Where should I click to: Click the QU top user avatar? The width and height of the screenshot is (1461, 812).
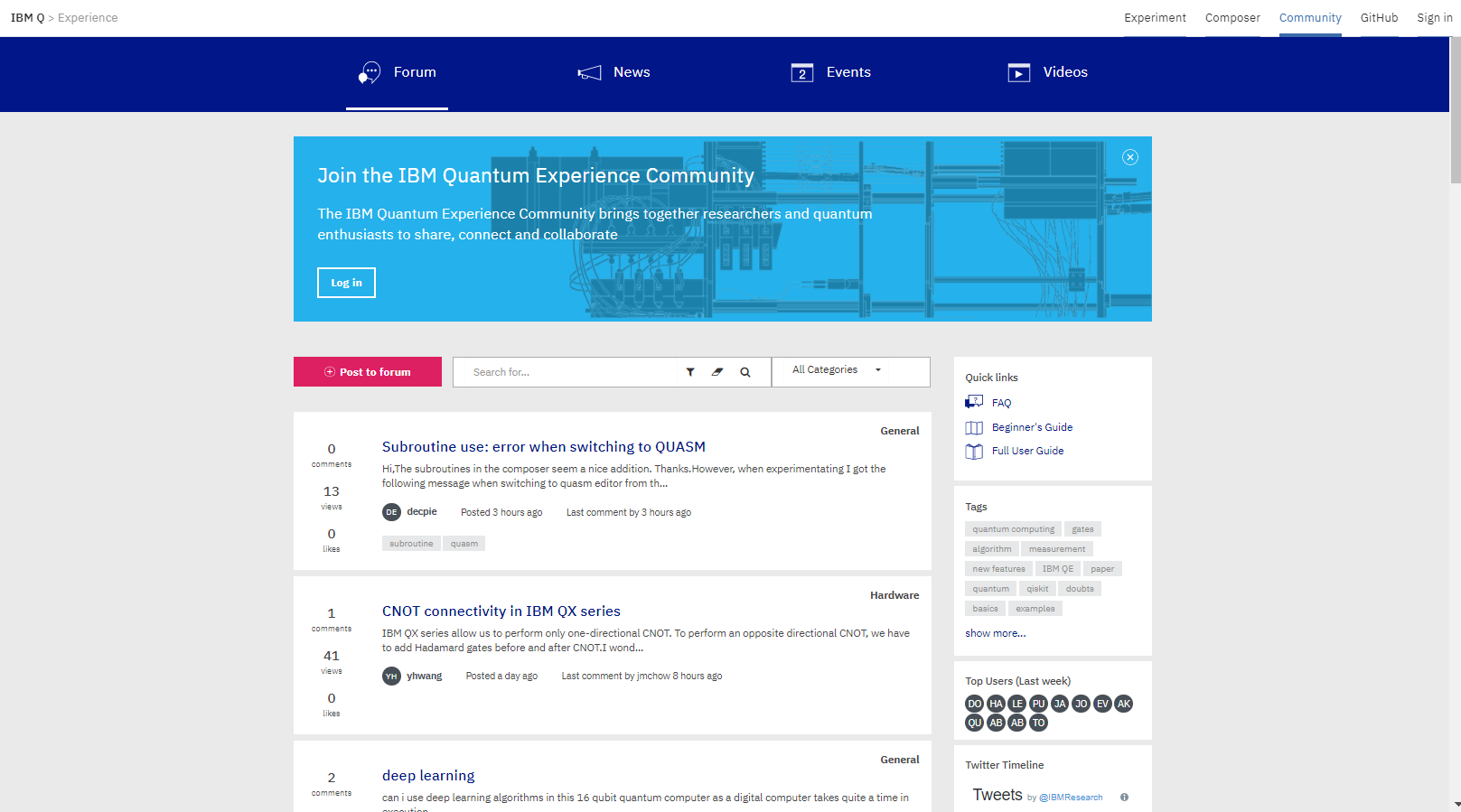point(975,723)
